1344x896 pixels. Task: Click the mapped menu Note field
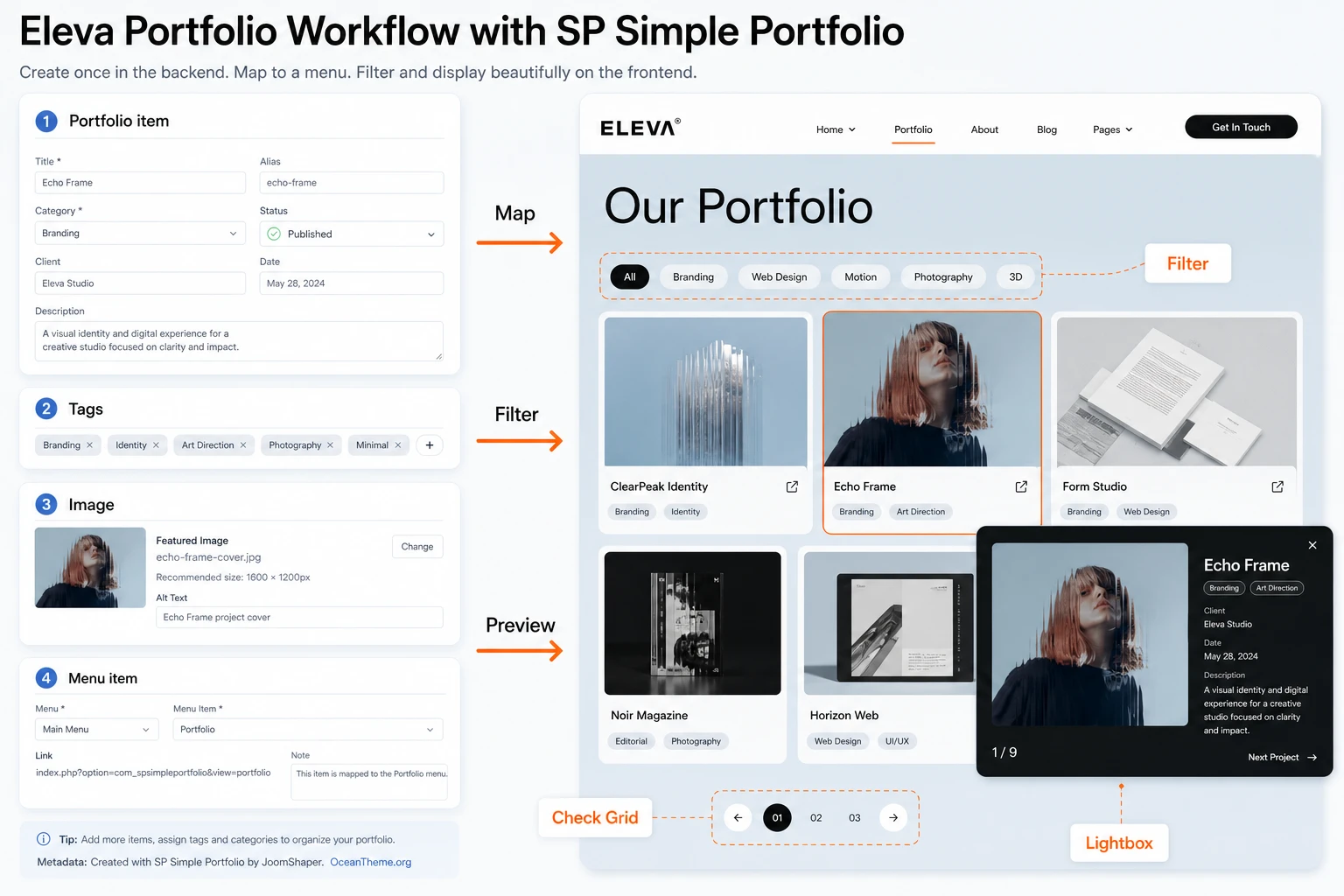coord(369,781)
